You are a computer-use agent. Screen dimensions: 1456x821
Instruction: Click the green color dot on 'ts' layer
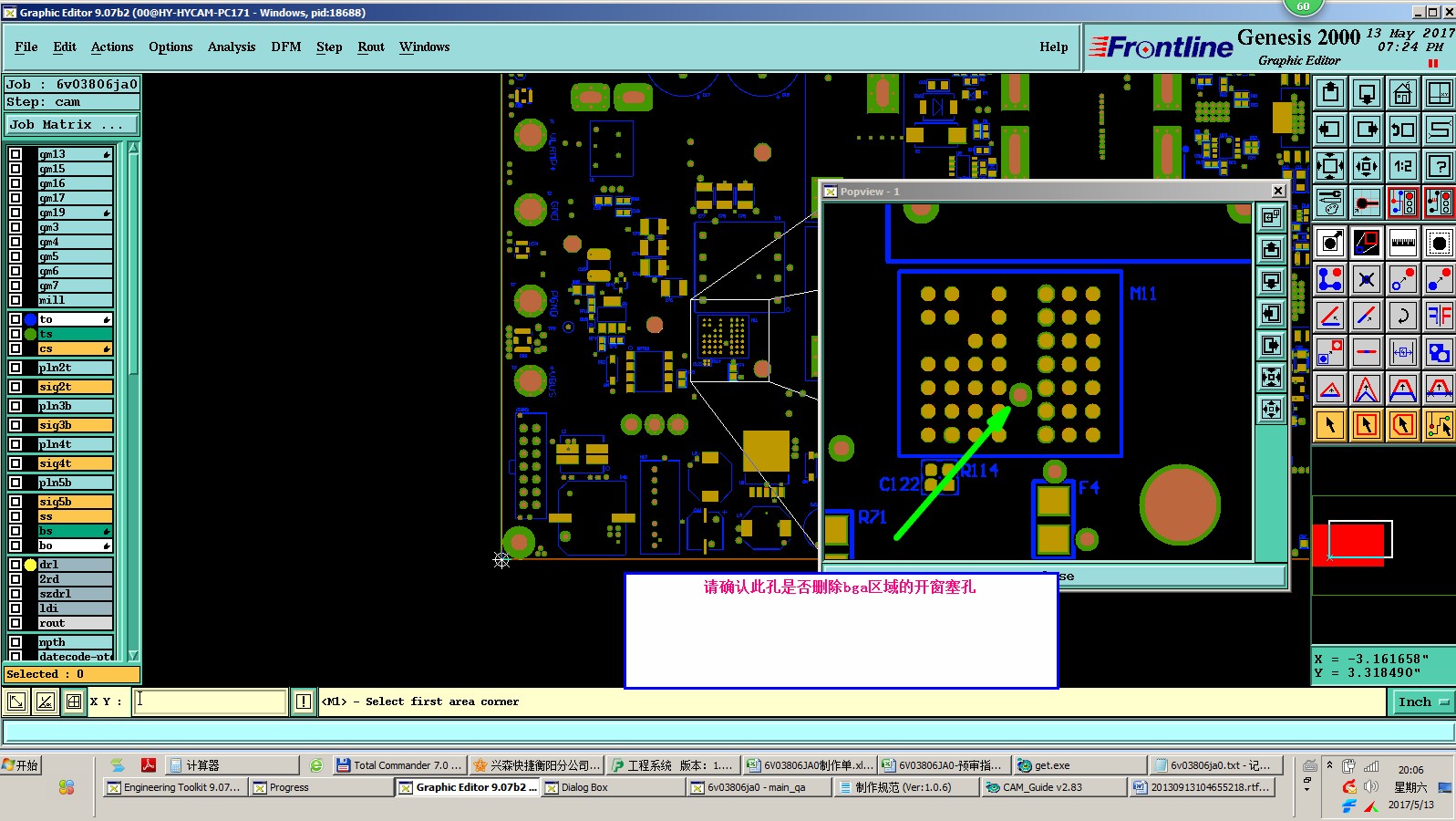[x=31, y=334]
